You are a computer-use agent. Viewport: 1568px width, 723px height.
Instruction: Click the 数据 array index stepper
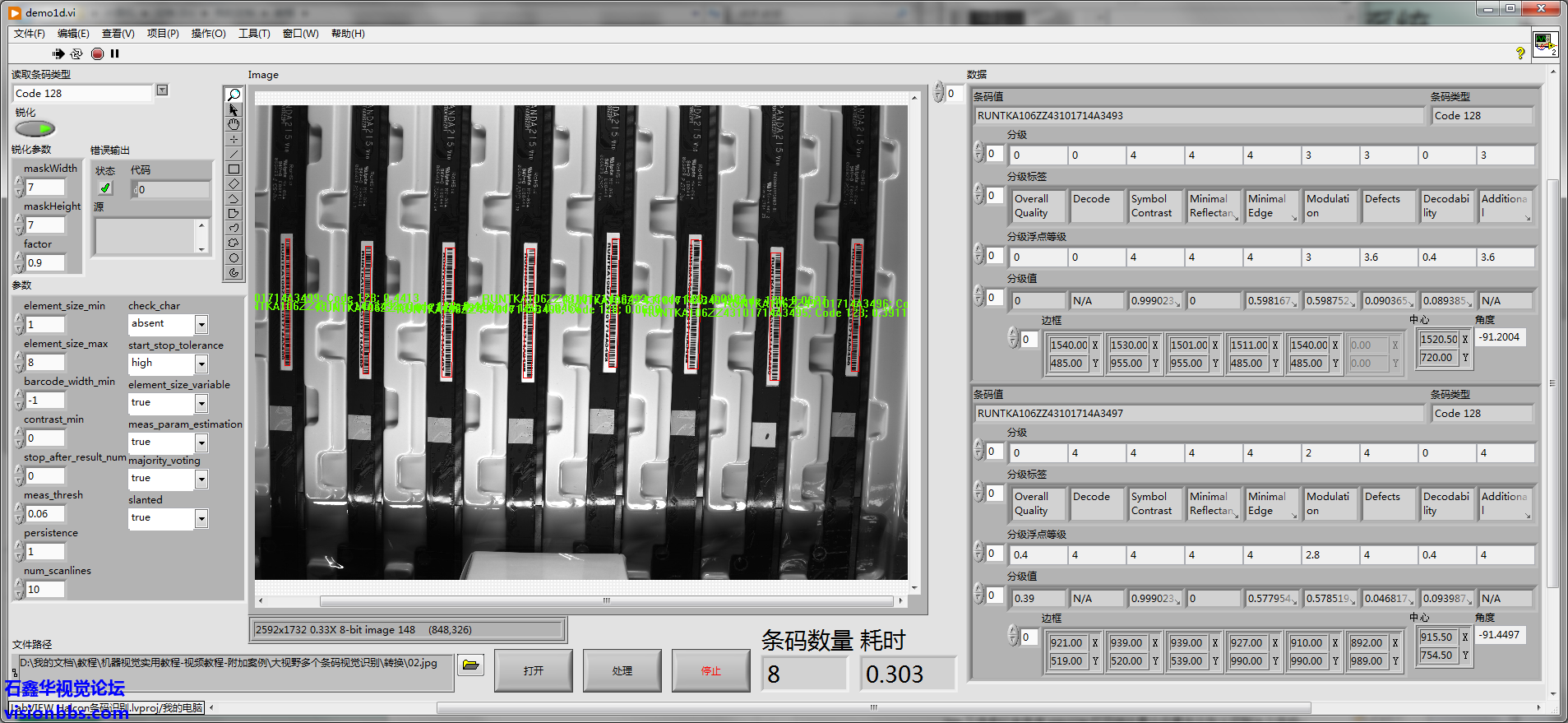click(x=939, y=93)
